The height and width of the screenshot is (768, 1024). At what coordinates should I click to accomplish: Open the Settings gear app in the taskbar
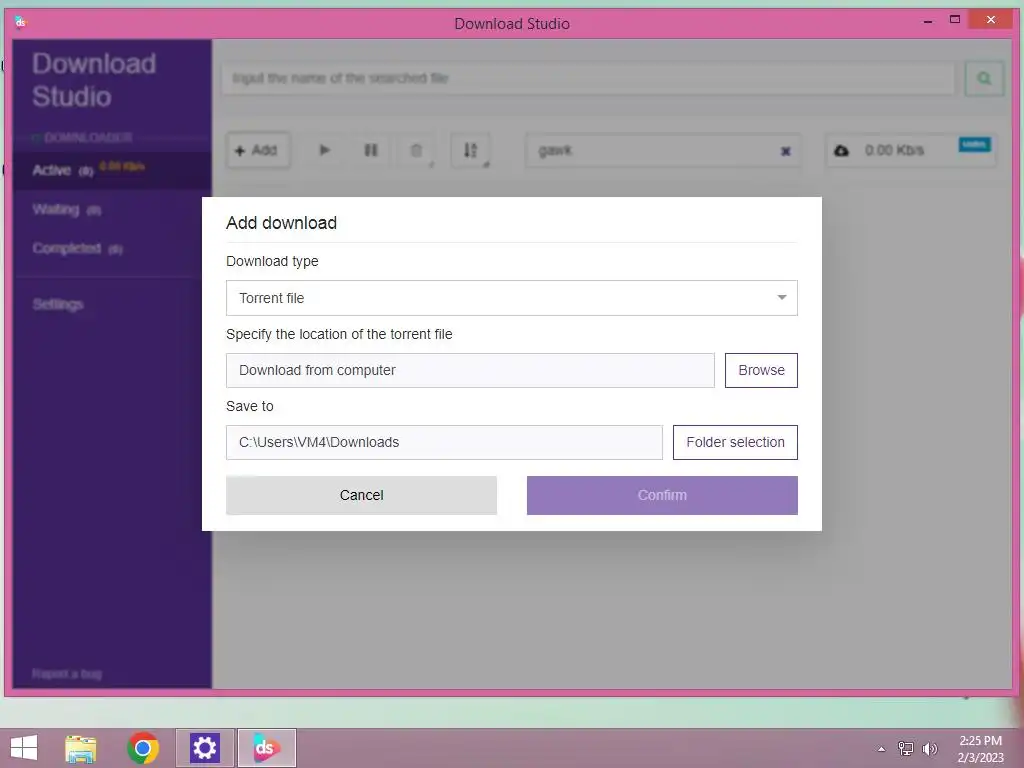[x=204, y=748]
